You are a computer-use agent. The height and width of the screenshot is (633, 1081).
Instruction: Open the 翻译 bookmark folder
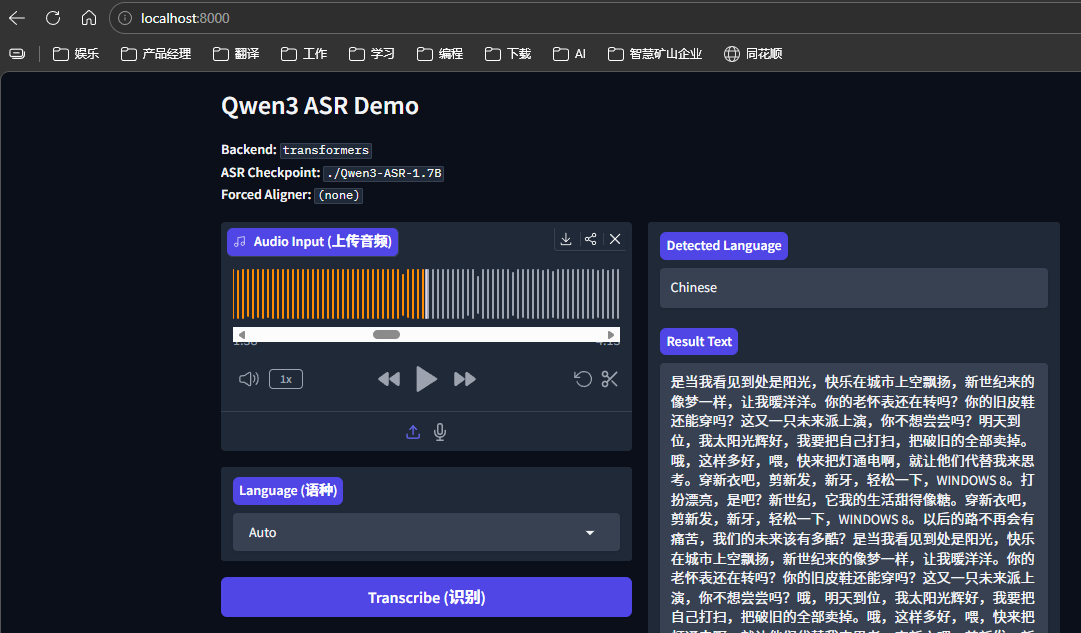pyautogui.click(x=236, y=54)
